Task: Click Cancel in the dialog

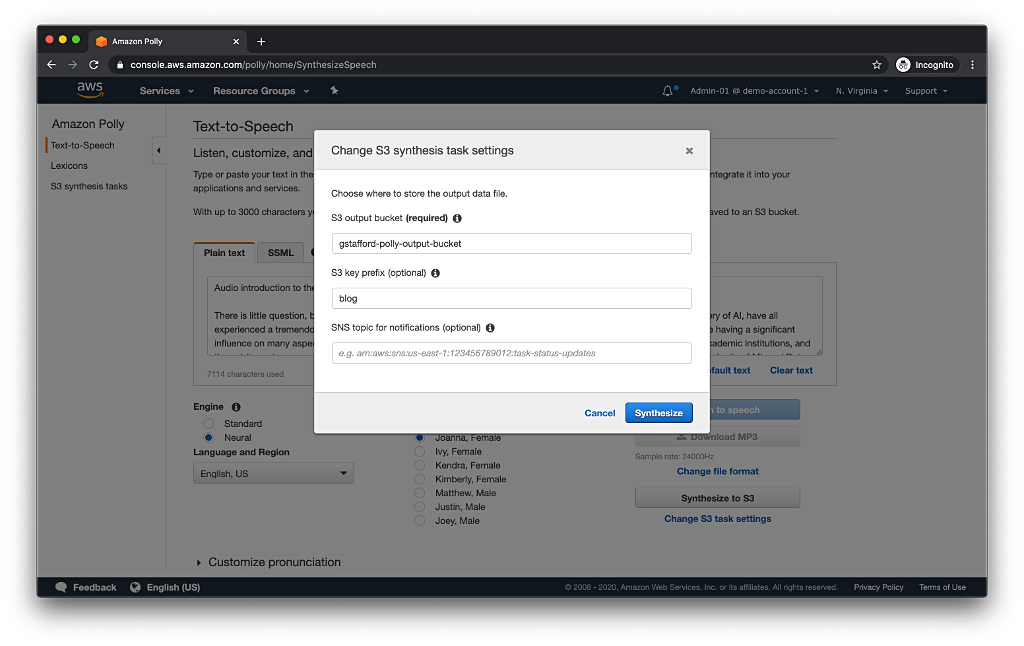Action: point(600,413)
